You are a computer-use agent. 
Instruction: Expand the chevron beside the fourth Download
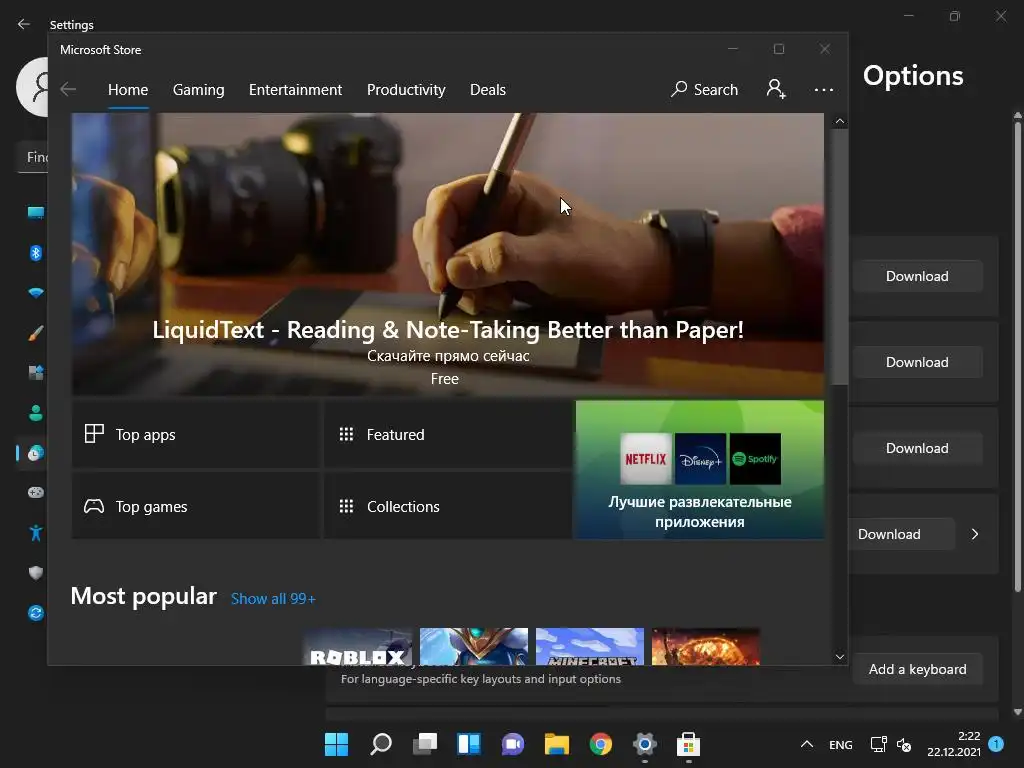[975, 534]
